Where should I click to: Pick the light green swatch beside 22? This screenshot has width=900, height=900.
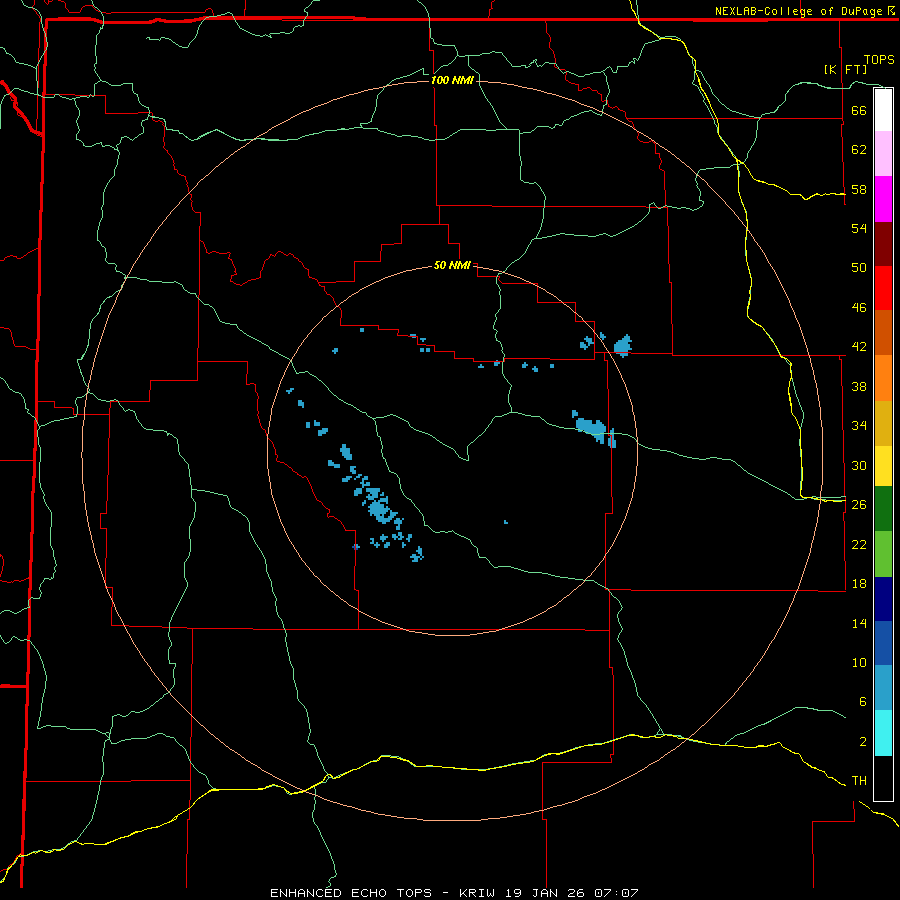(x=883, y=554)
